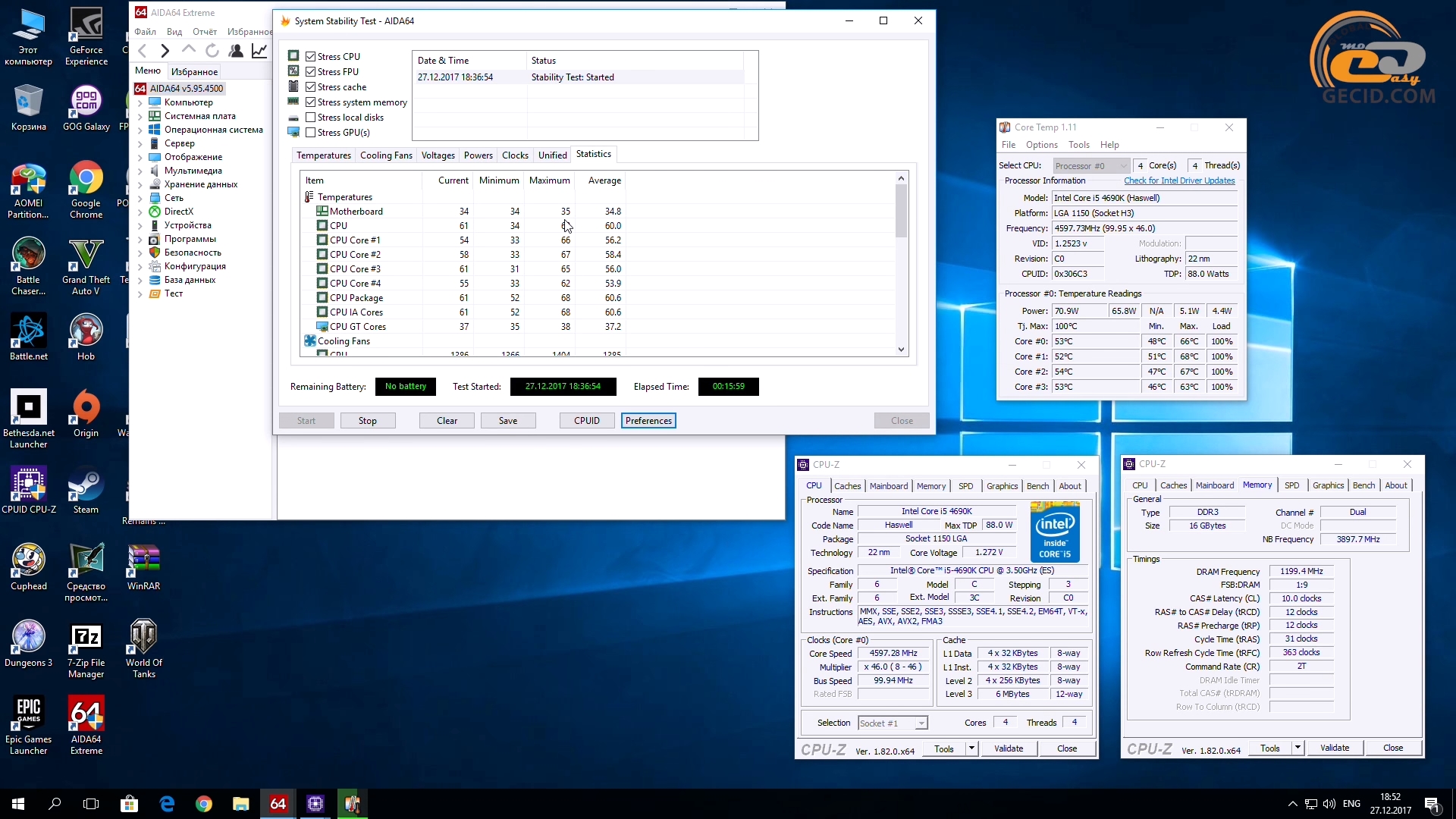The width and height of the screenshot is (1456, 819).
Task: Launch Grand Theft Auto V shortcut
Action: (x=86, y=266)
